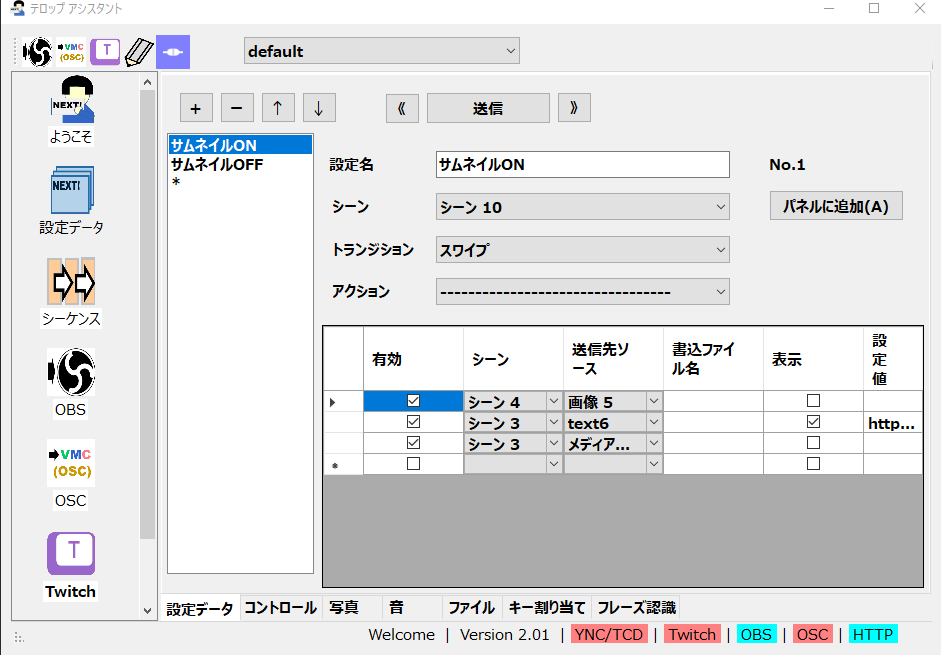Click the OBS icon in top toolbar

click(38, 52)
